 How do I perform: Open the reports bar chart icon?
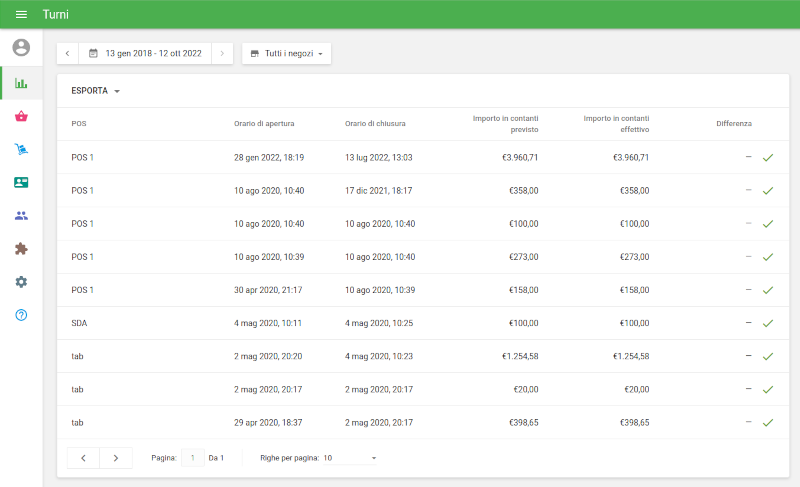point(21,83)
